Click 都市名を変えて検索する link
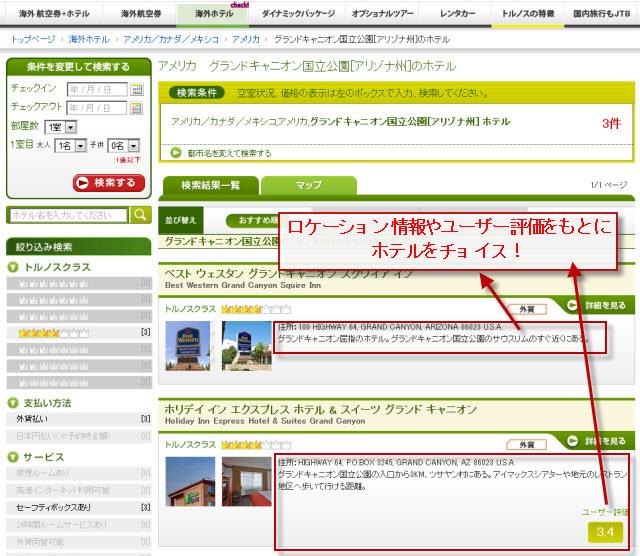This screenshot has width=640, height=556. click(x=229, y=153)
